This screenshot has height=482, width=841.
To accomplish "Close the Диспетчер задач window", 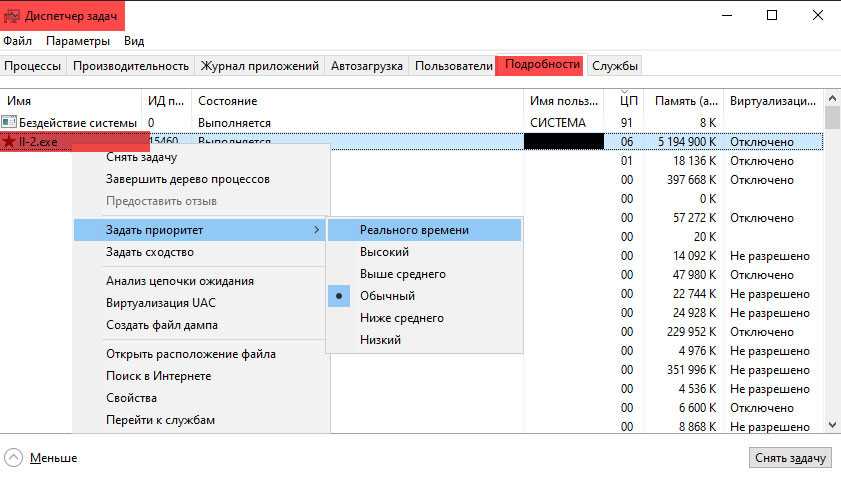I will coord(817,15).
